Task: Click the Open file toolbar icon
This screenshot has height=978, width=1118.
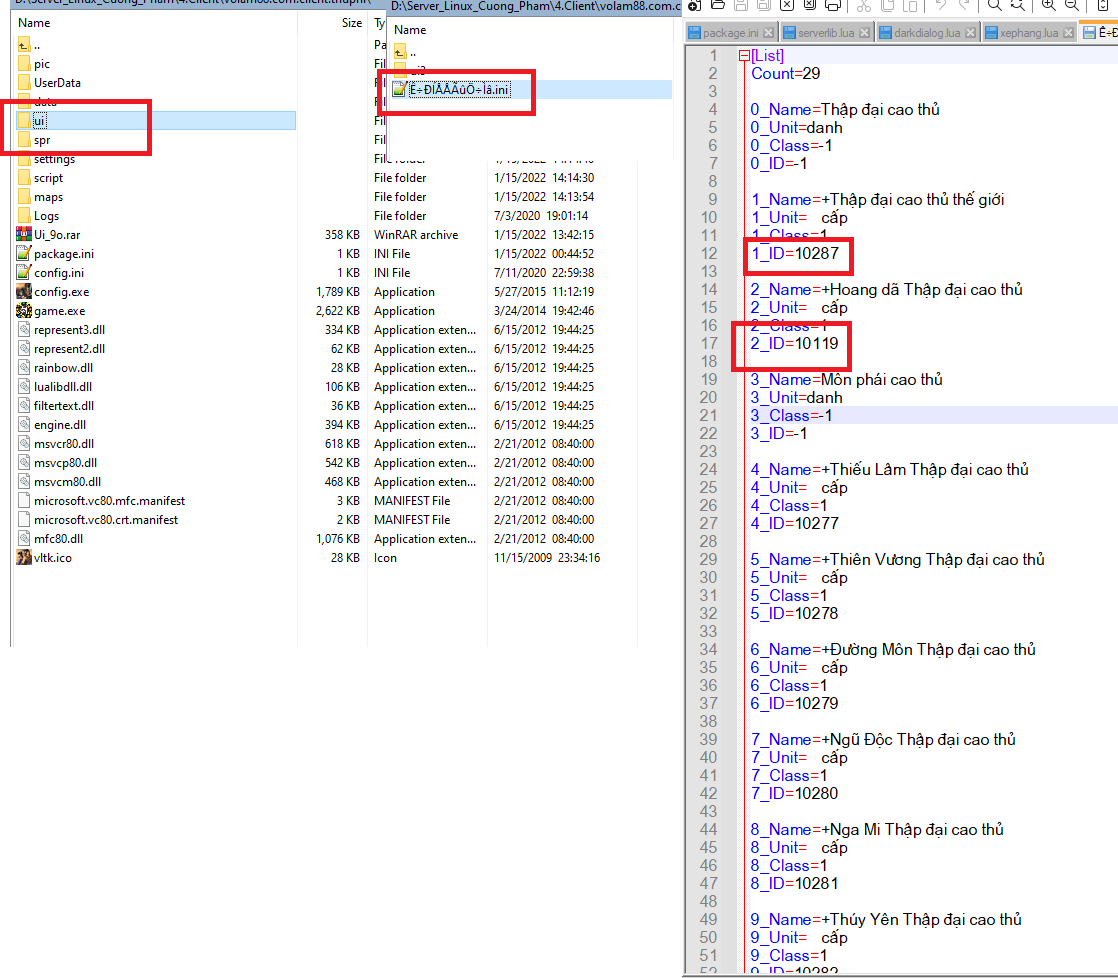Action: [x=717, y=7]
